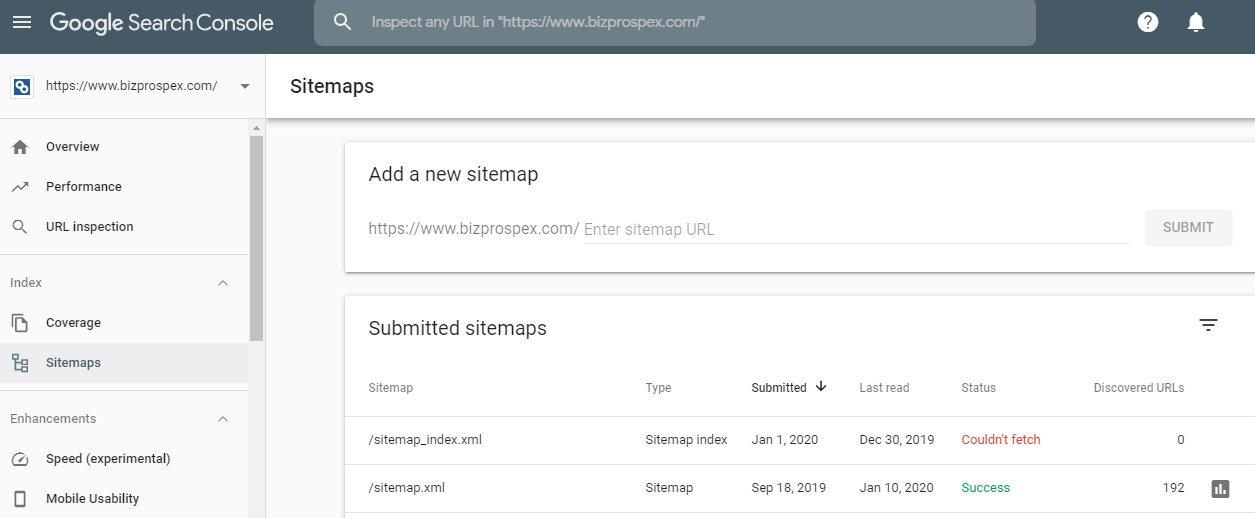Open bar chart icon for sitemap.xml
Viewport: 1255px width, 518px height.
point(1219,488)
